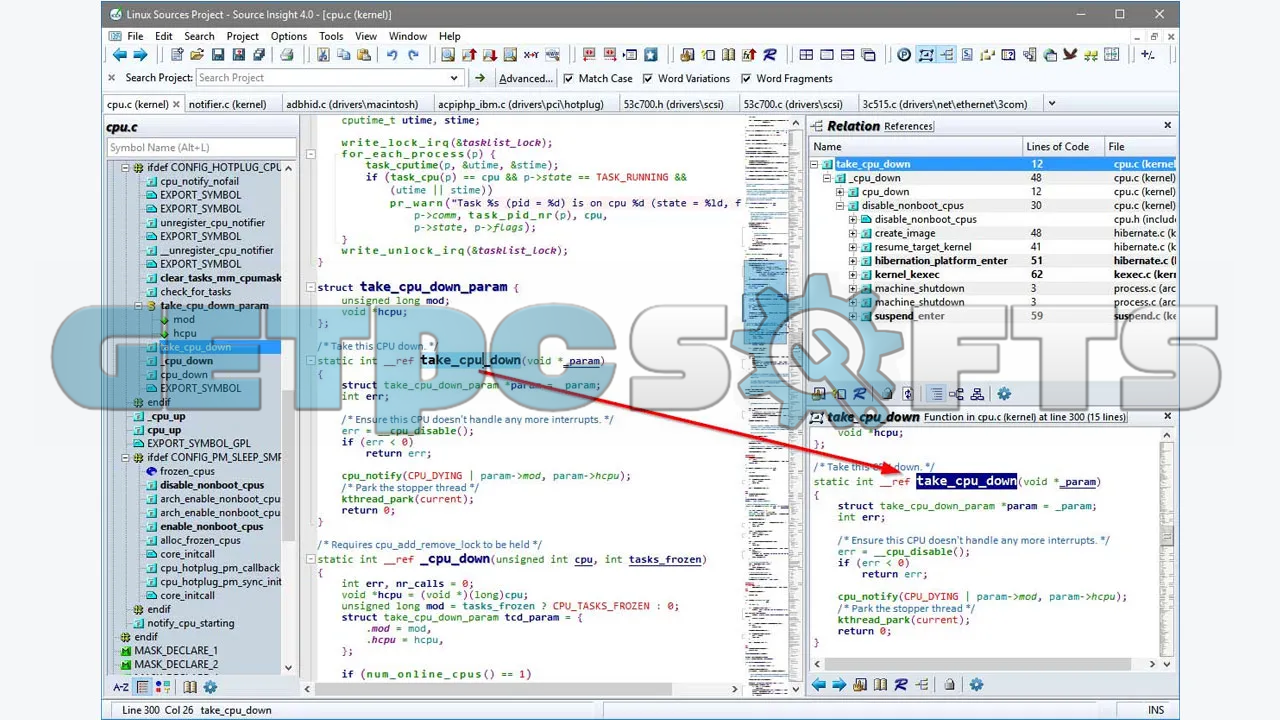Viewport: 1280px width, 720px height.
Task: Open the file tabs overflow dropdown
Action: point(1051,104)
